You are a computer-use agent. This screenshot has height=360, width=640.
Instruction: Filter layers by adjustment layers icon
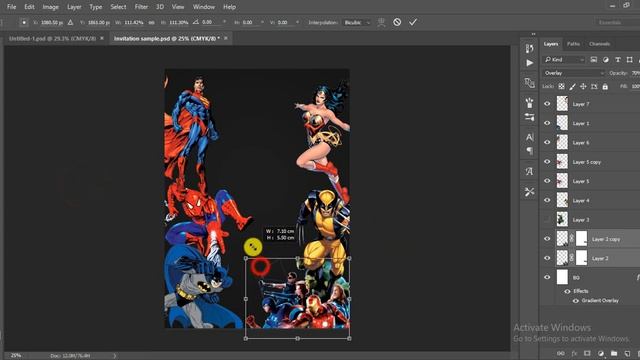[x=606, y=60]
